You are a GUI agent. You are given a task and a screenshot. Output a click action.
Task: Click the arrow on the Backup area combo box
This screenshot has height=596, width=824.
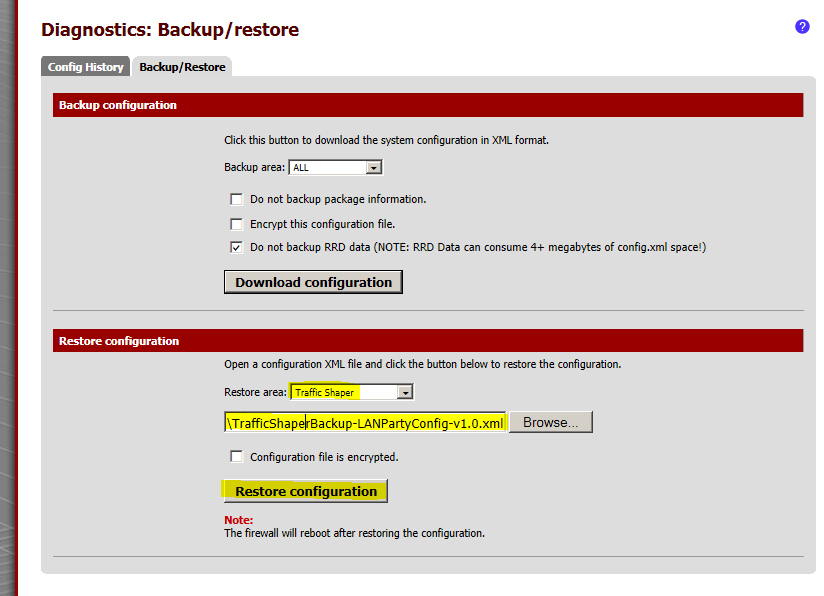tap(374, 168)
